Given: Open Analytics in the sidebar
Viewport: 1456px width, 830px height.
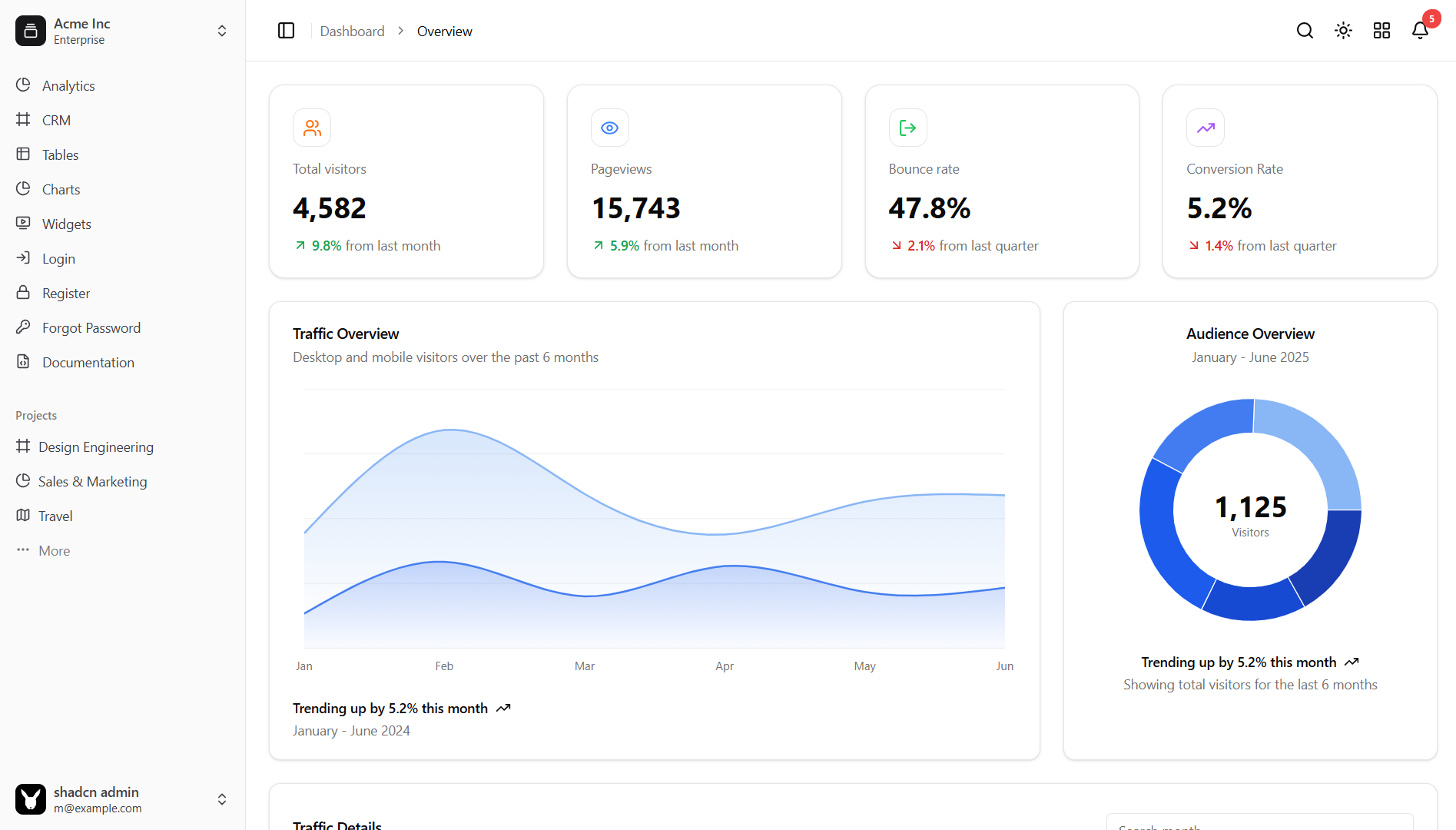Looking at the screenshot, I should 68,86.
